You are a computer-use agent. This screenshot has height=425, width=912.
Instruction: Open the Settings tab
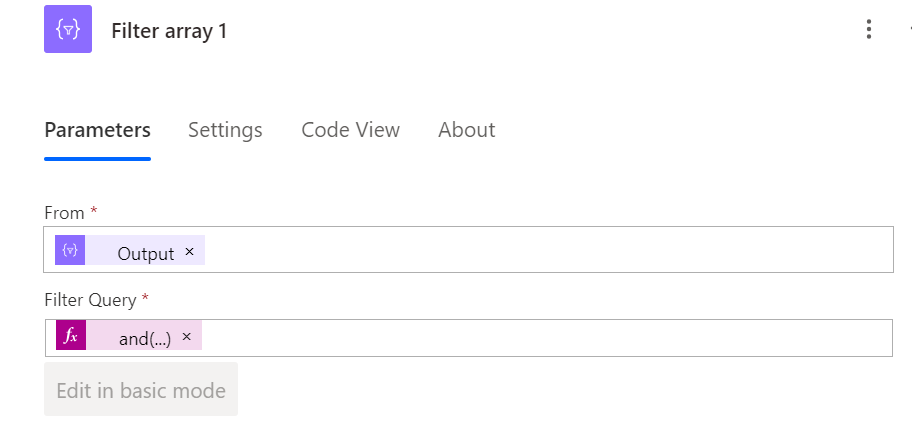pyautogui.click(x=225, y=130)
